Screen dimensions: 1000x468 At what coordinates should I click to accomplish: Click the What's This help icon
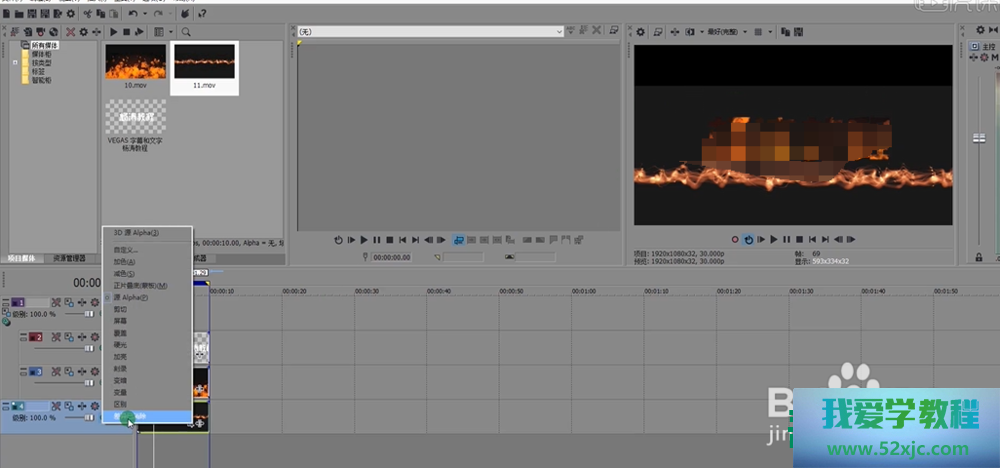203,14
